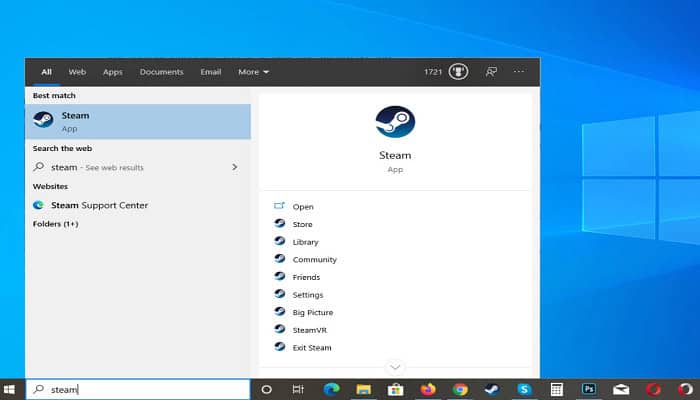Launch Microsoft Edge from the taskbar
Screen dimensions: 700x400
point(331,389)
